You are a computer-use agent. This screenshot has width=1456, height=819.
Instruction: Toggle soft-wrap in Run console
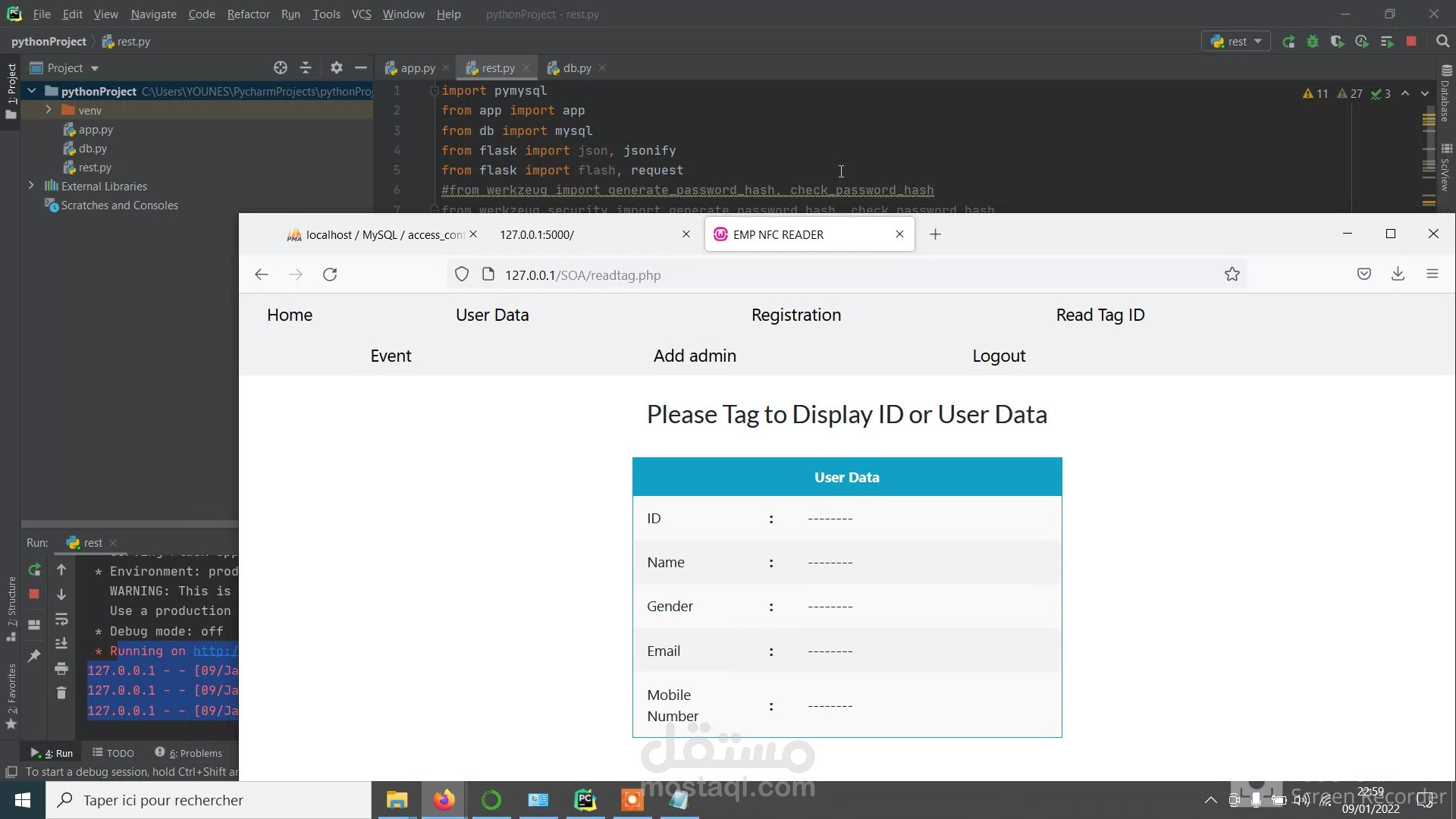pyautogui.click(x=61, y=620)
